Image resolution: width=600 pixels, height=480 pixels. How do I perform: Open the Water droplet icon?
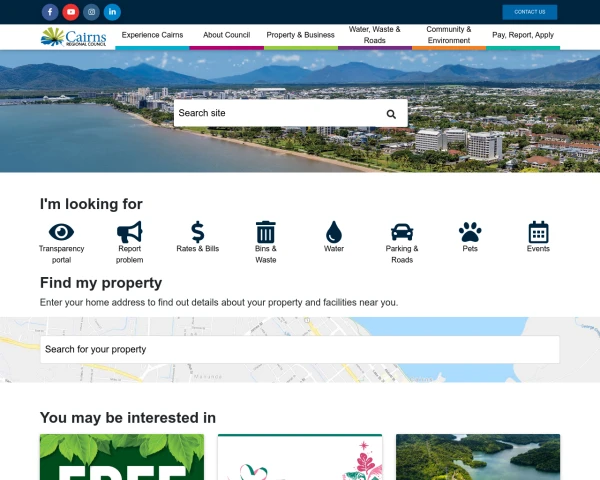pyautogui.click(x=334, y=232)
